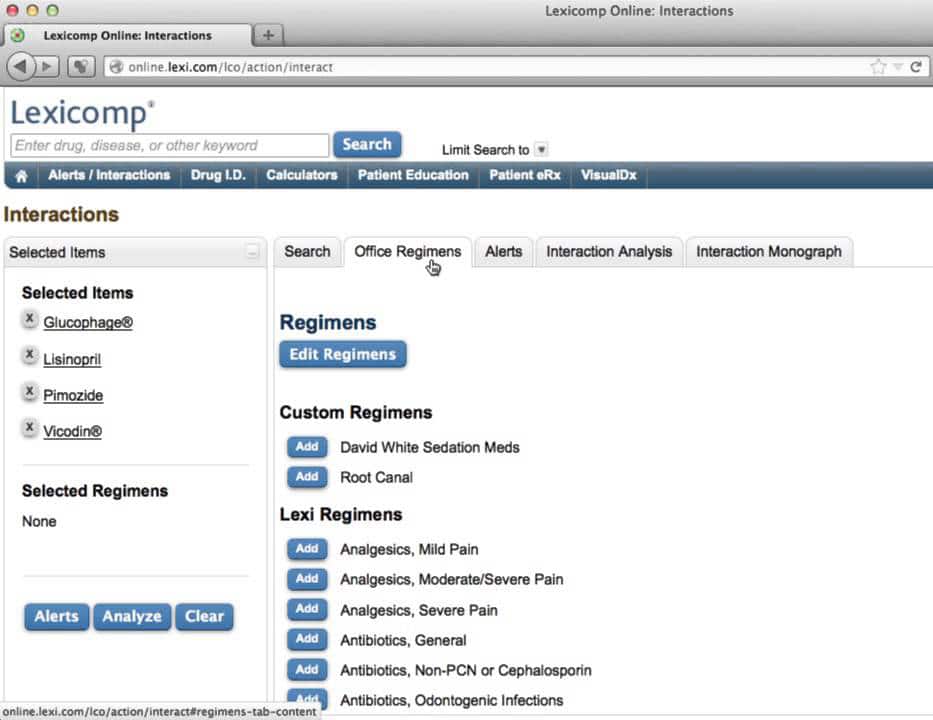
Task: Open the Vicodin link
Action: coord(73,431)
